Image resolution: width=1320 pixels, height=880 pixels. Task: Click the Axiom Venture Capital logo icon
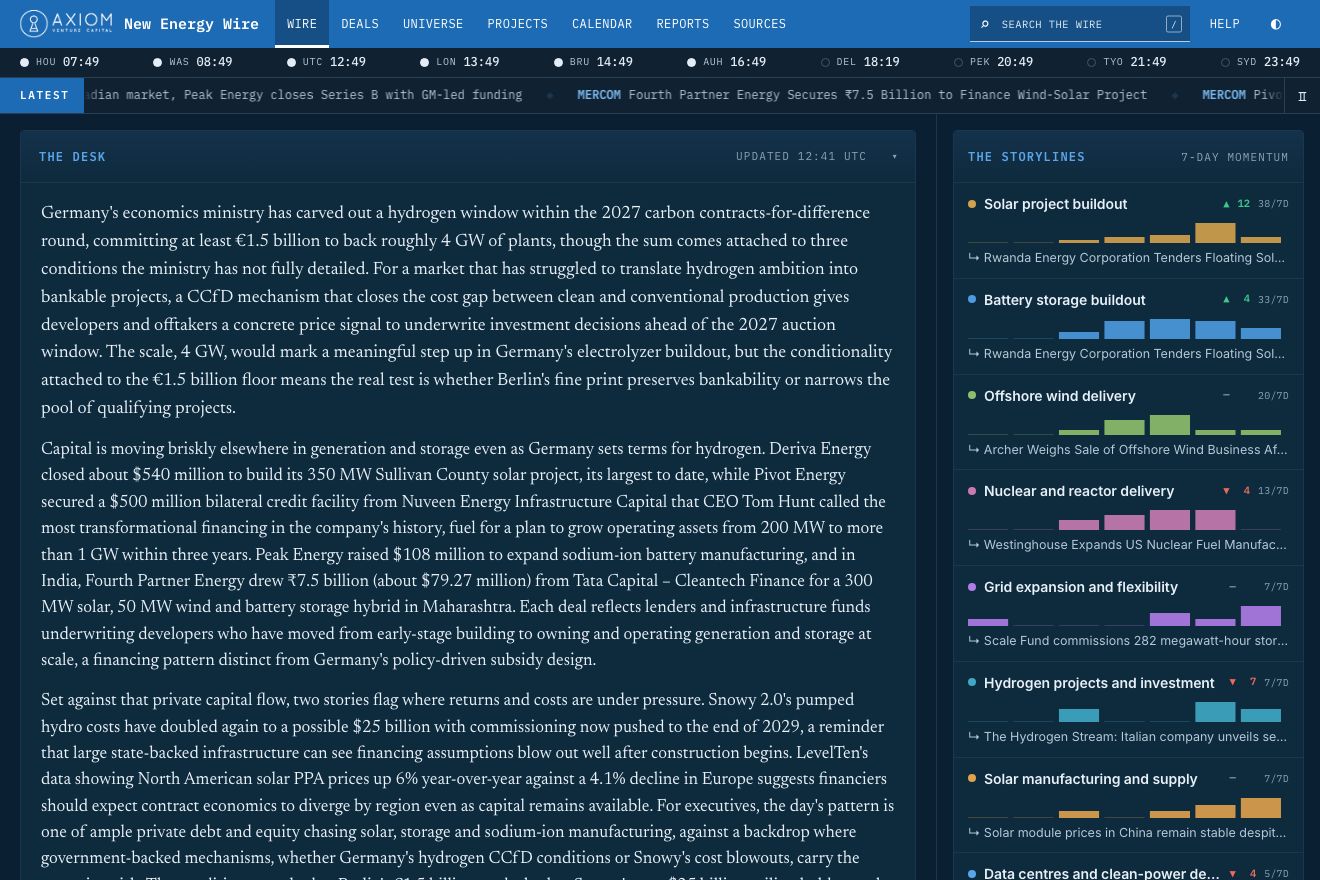pyautogui.click(x=34, y=24)
